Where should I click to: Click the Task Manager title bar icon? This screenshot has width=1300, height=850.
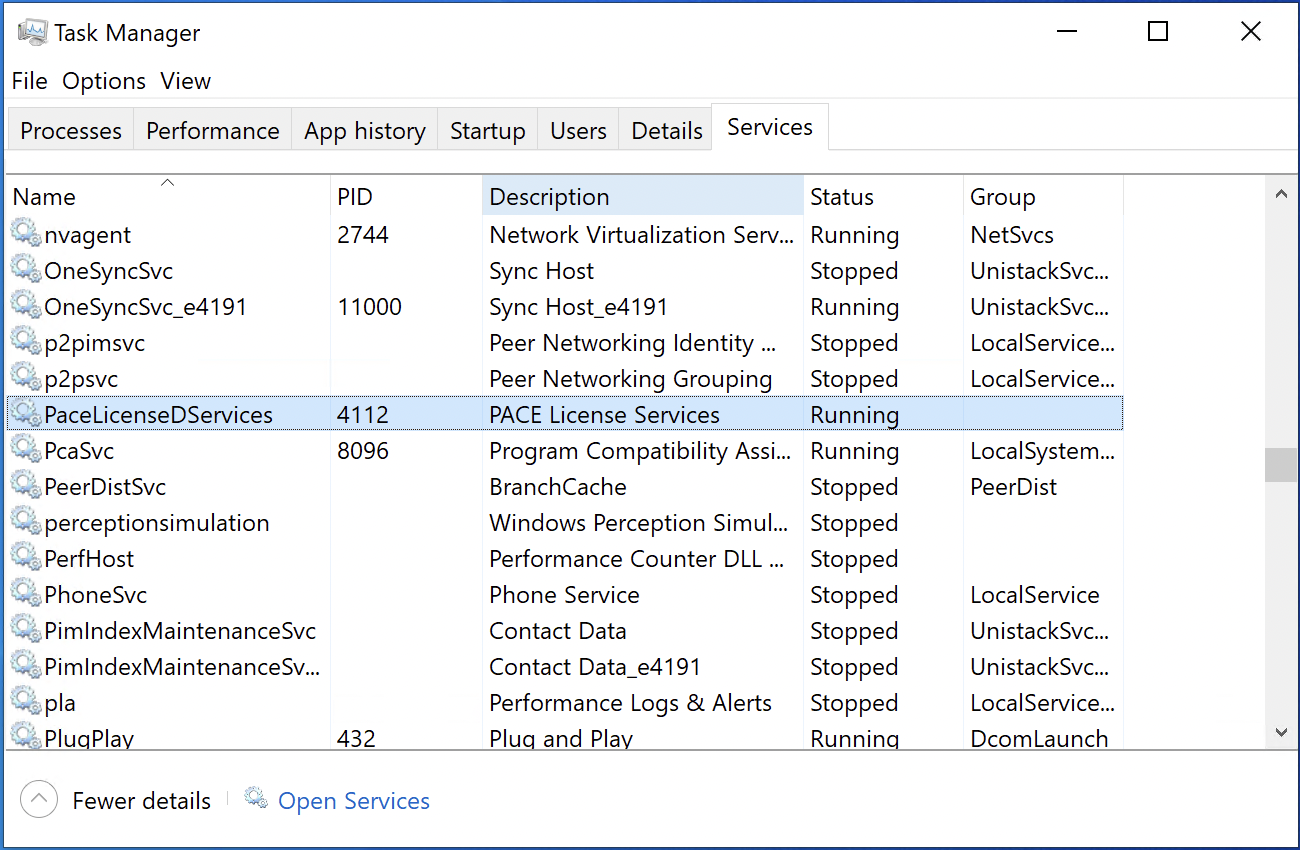(31, 31)
